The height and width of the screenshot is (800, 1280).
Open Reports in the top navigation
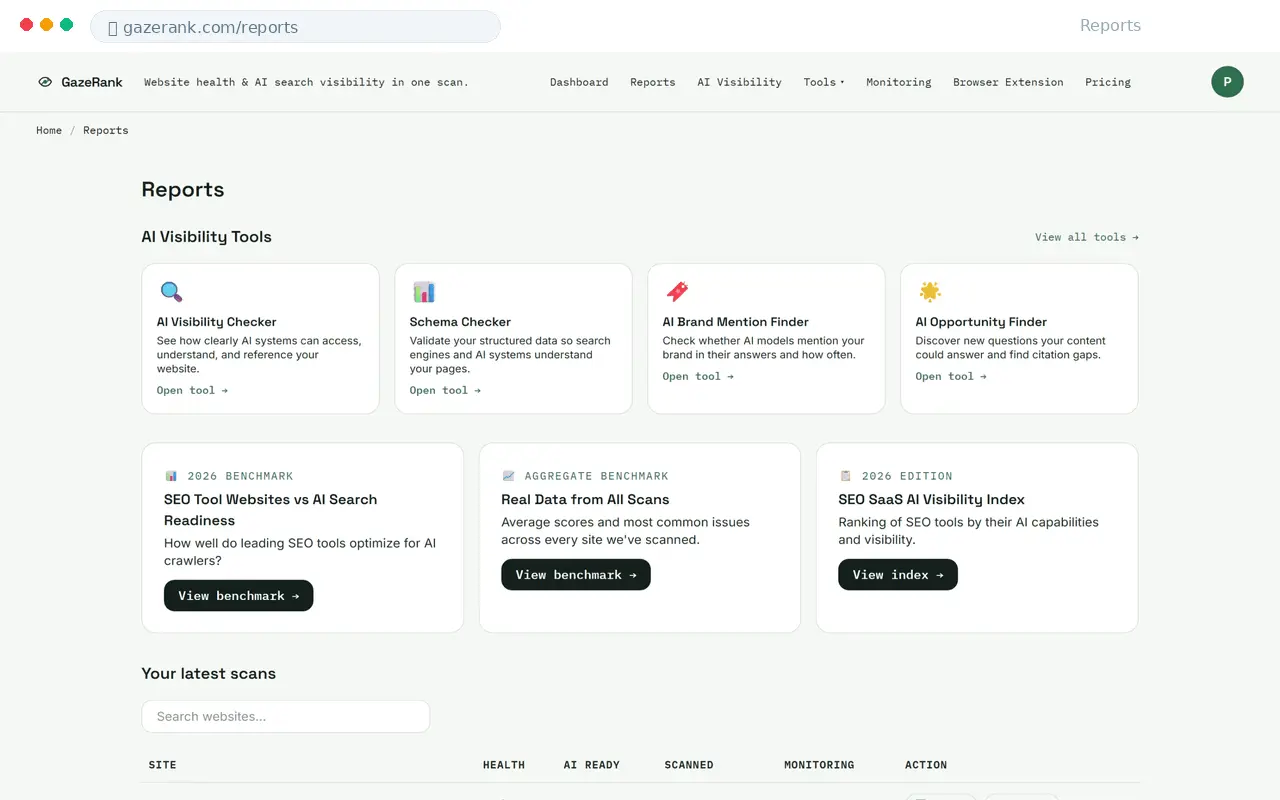pyautogui.click(x=652, y=82)
